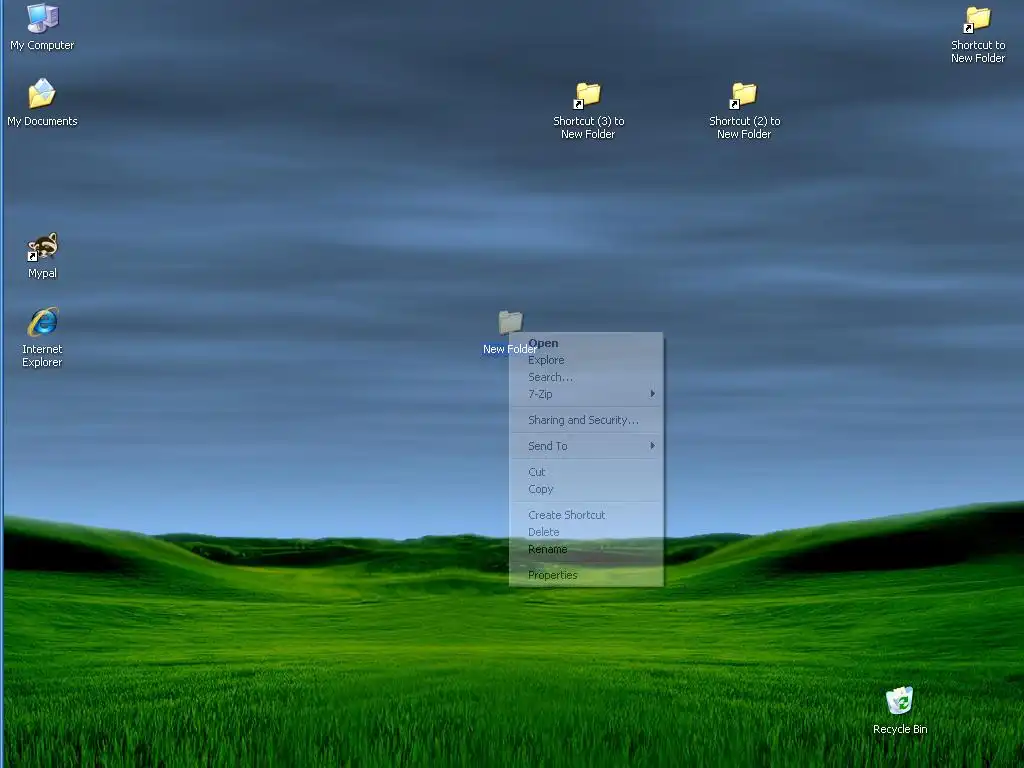This screenshot has height=768, width=1024.
Task: Click Sharing and Security... menu item
Action: pos(586,420)
